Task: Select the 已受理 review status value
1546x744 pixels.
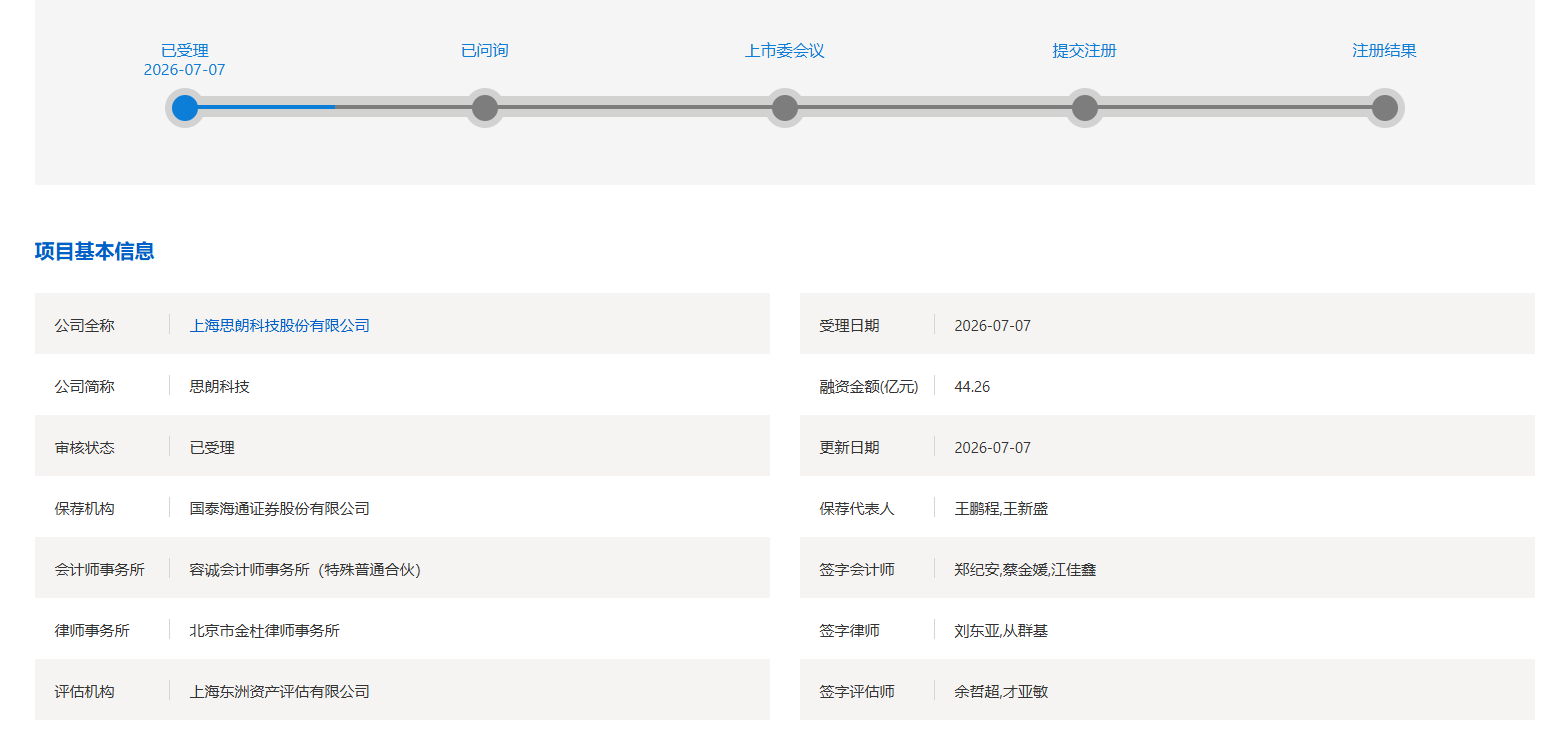Action: [212, 448]
